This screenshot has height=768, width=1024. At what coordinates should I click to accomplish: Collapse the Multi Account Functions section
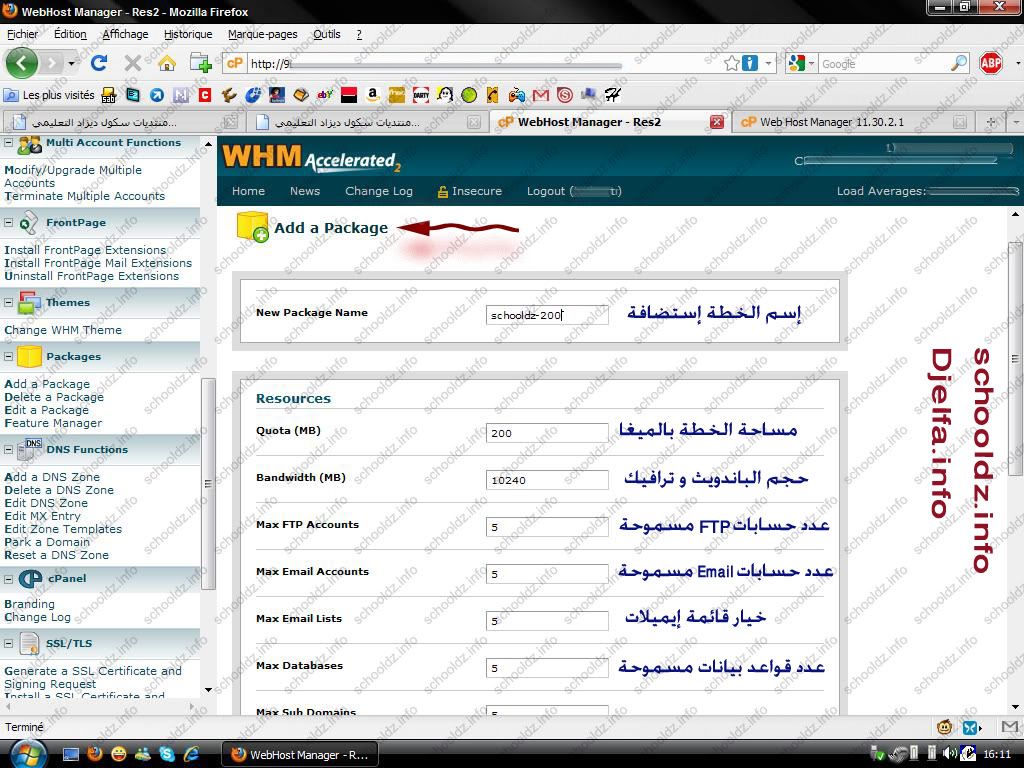click(x=8, y=143)
